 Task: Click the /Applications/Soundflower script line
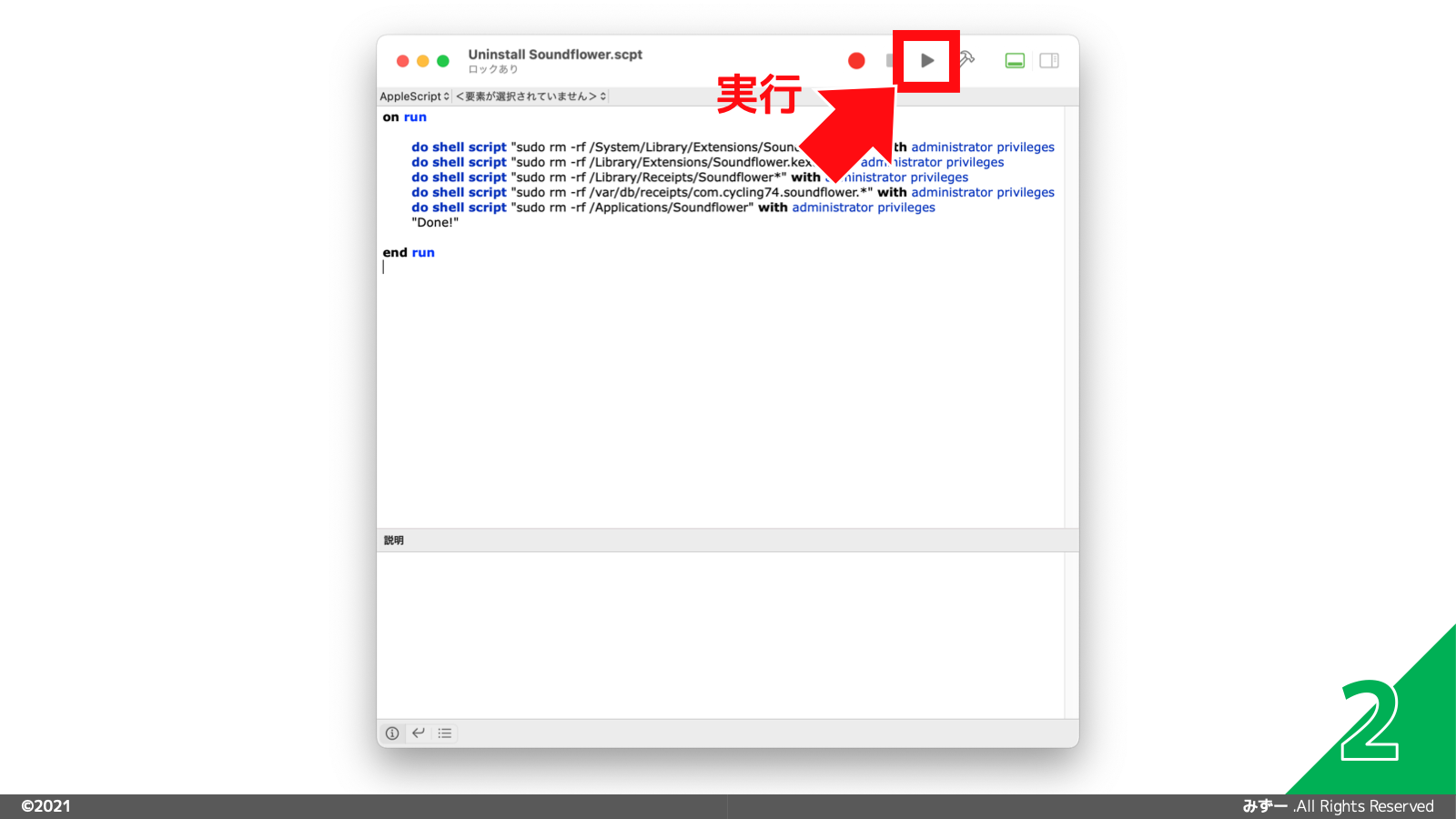(673, 207)
